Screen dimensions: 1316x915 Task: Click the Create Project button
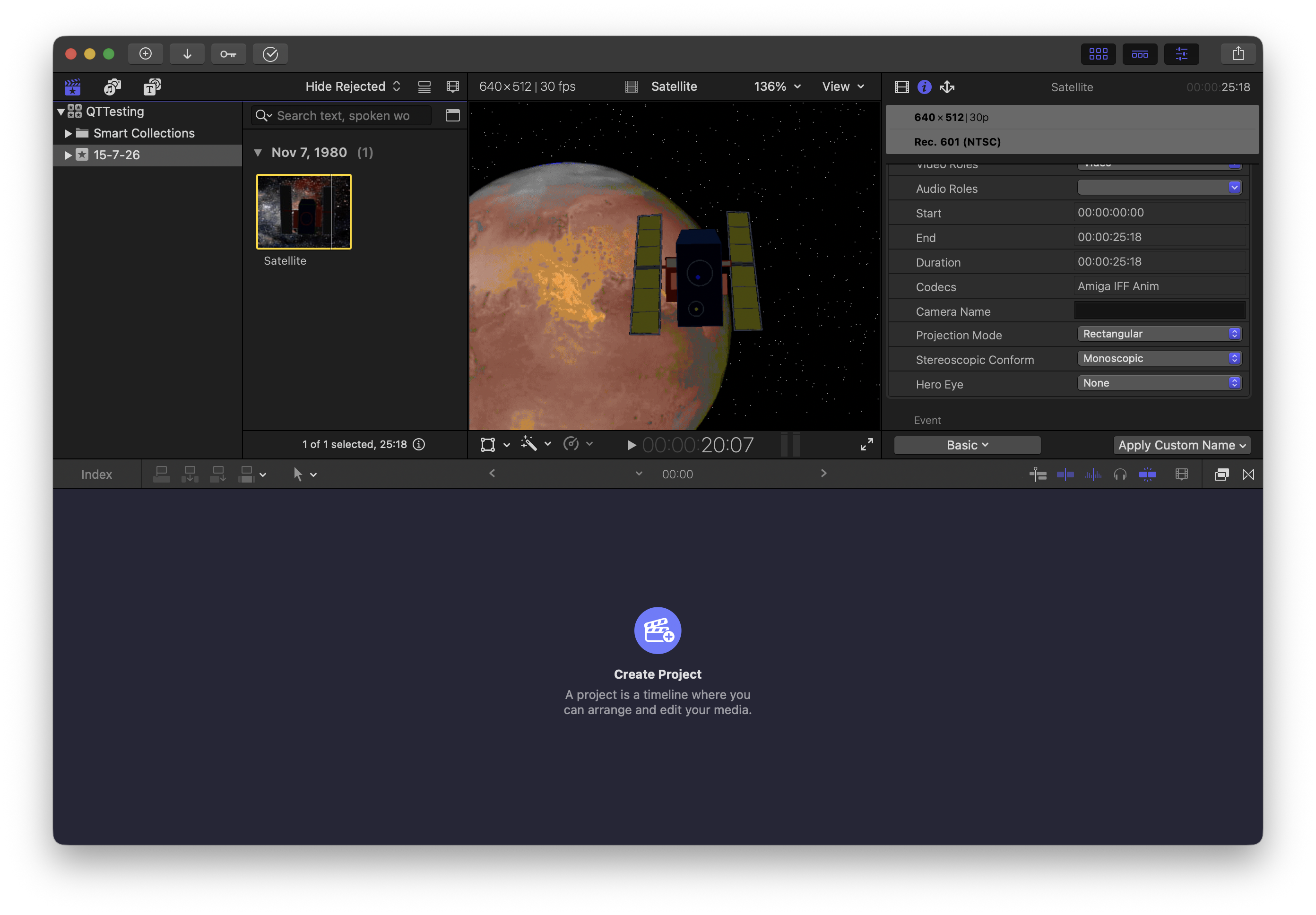(x=658, y=630)
